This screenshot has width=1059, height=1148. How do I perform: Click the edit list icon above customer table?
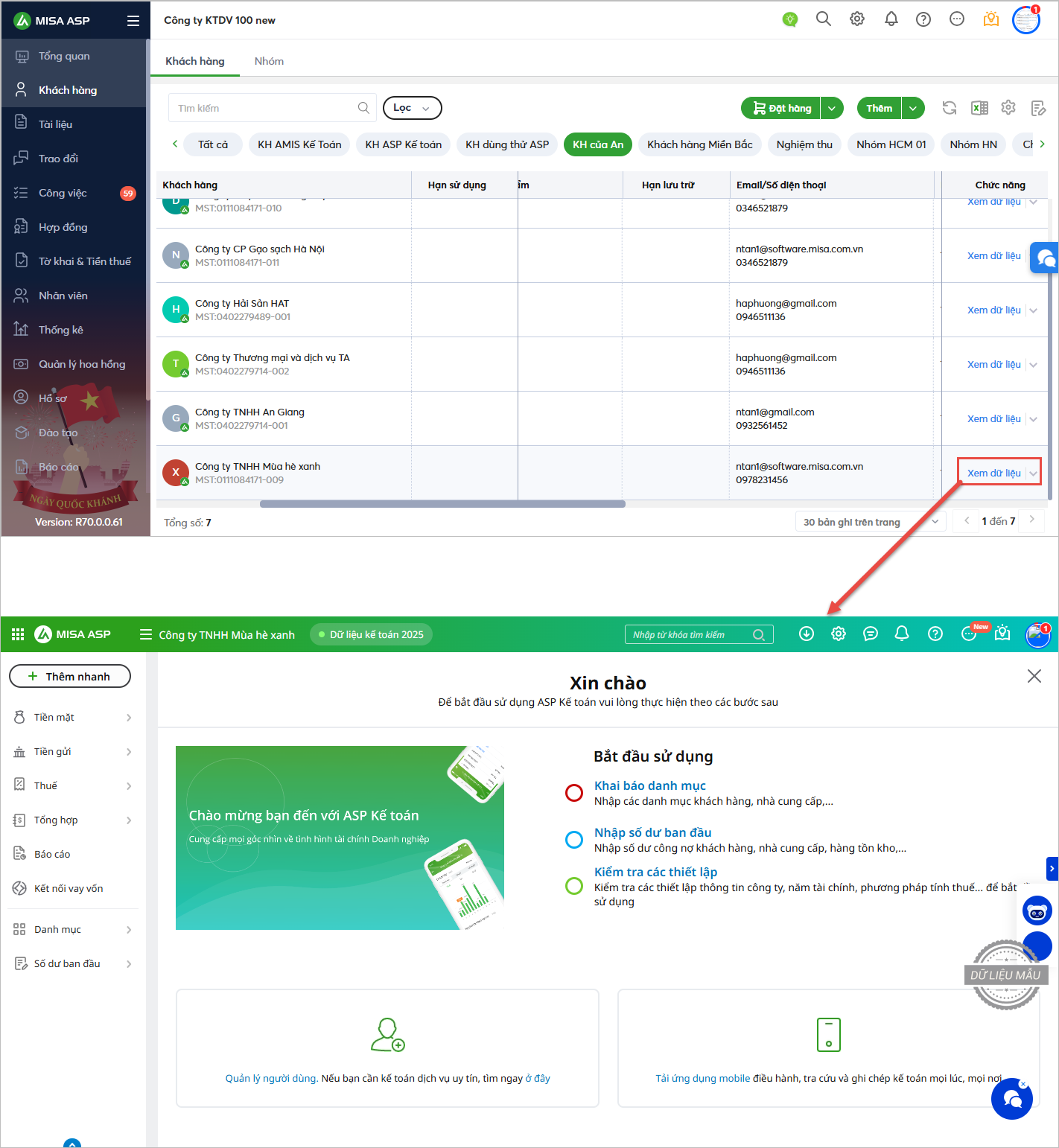coord(1038,108)
